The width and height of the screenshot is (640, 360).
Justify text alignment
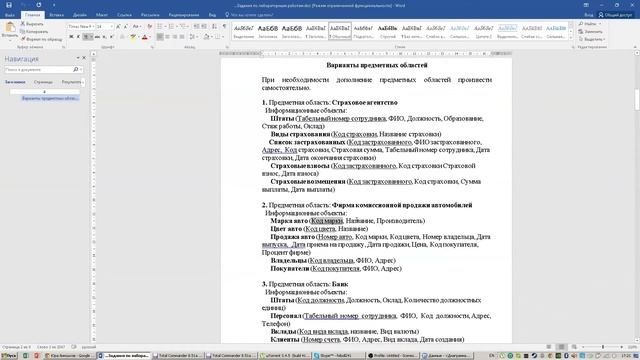(182, 37)
